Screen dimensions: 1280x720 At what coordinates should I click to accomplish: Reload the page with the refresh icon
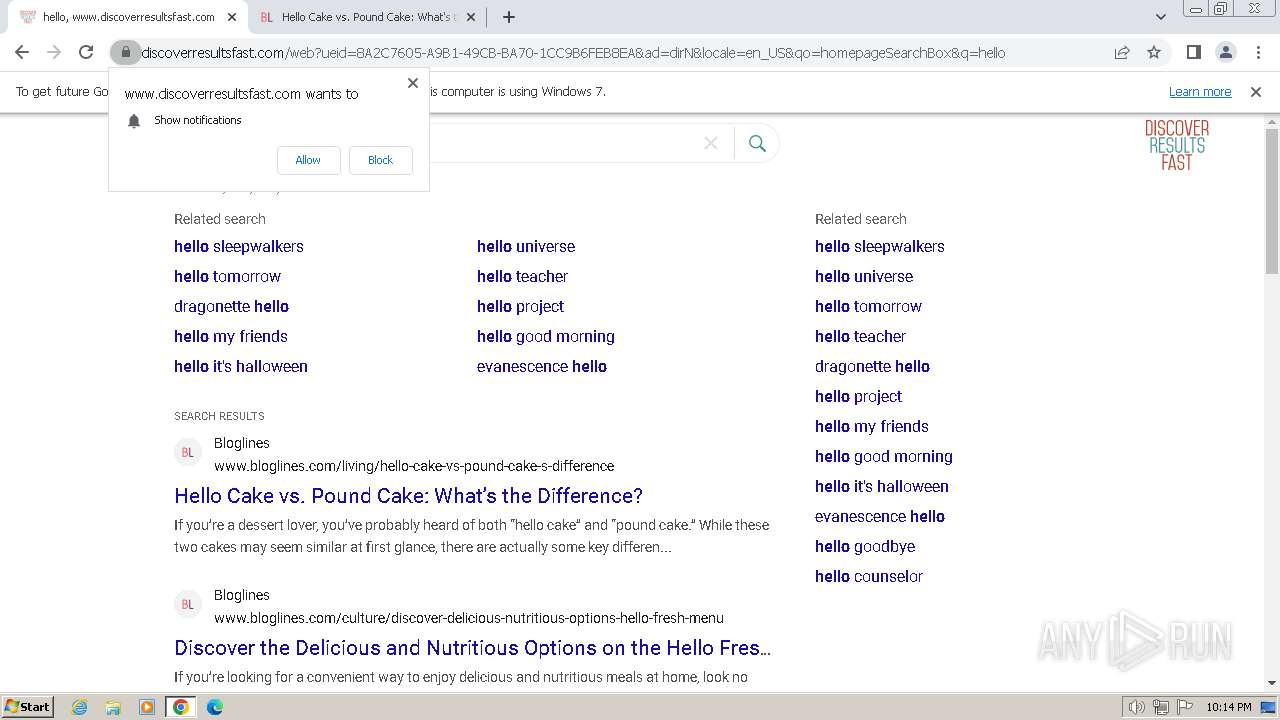click(x=86, y=52)
